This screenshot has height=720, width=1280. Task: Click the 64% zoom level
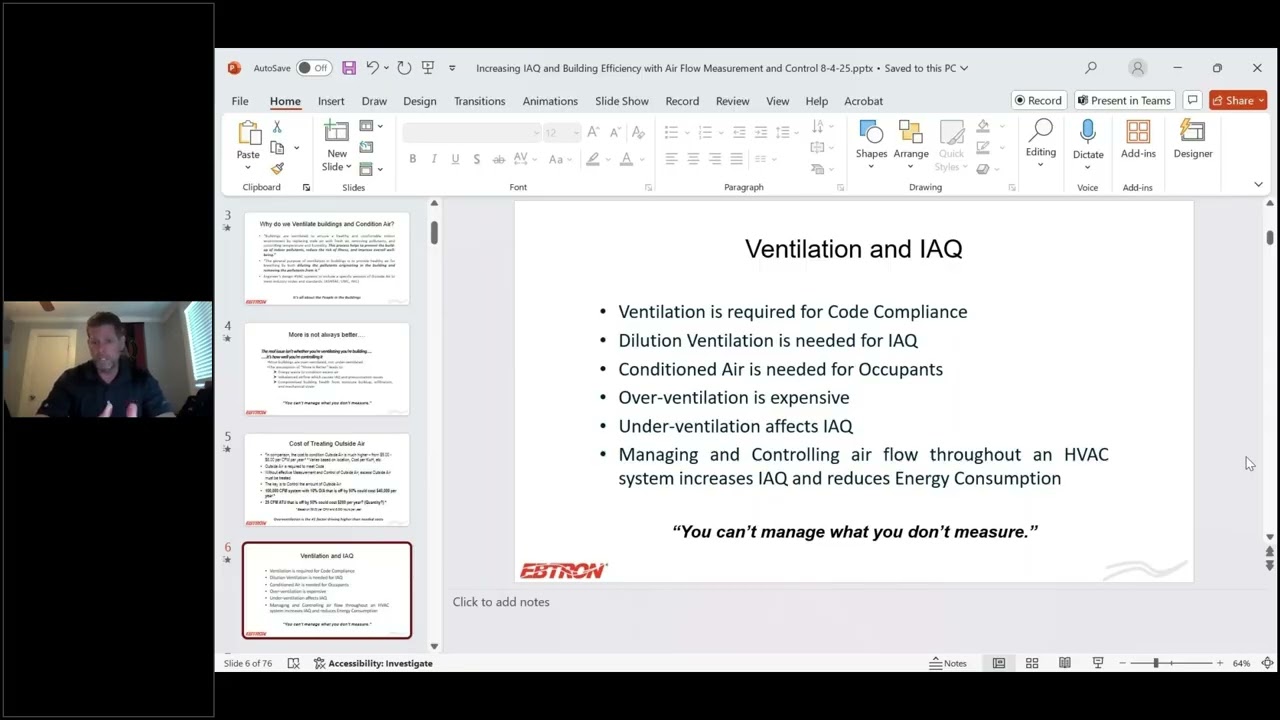click(1241, 663)
